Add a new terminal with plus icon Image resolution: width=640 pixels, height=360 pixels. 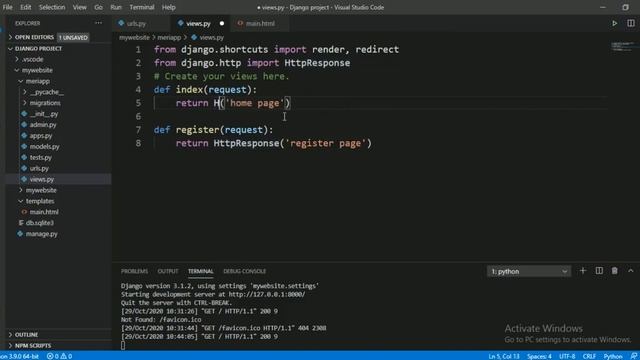(x=583, y=271)
